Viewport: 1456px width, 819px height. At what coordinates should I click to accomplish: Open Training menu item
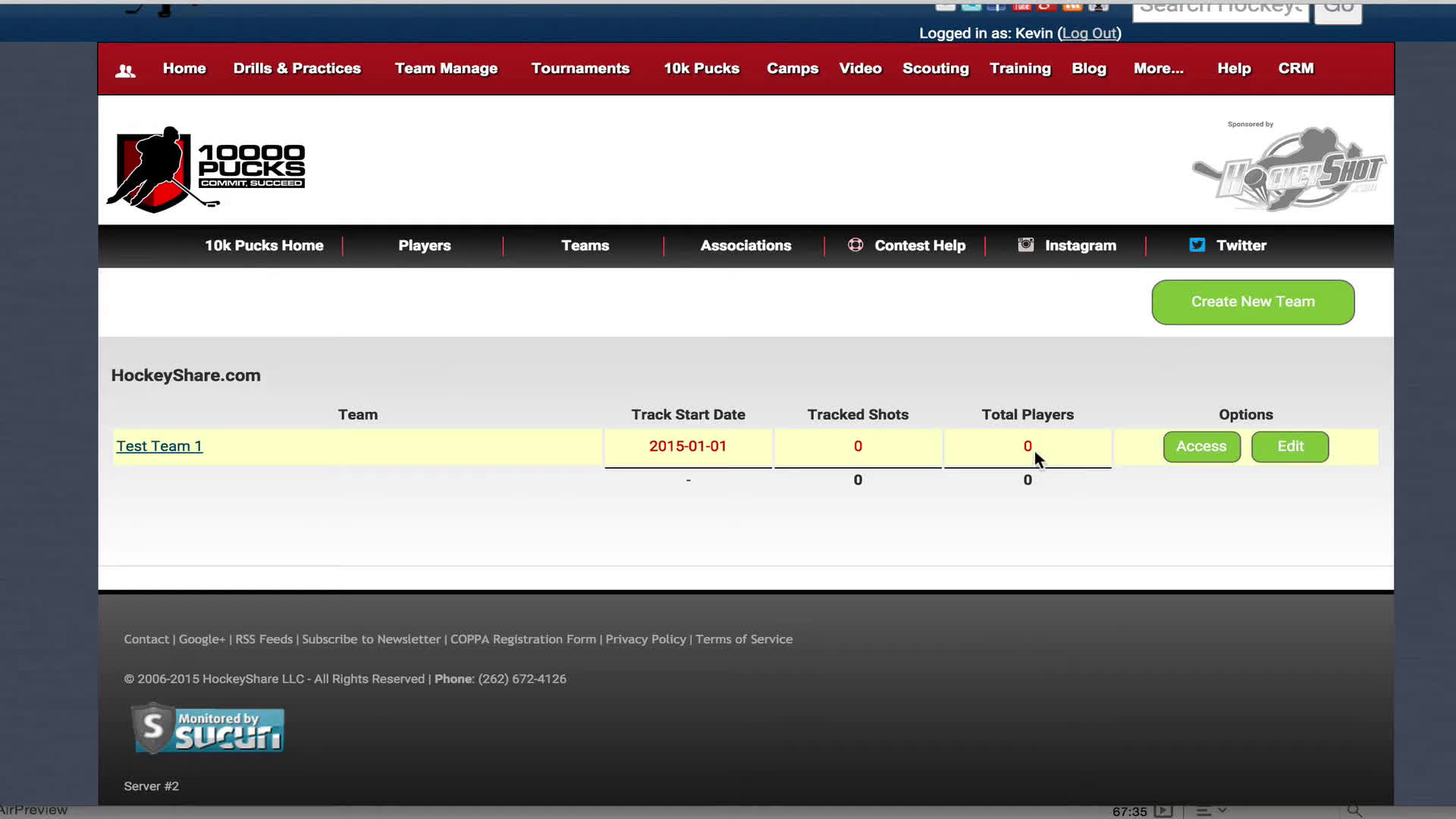1020,68
